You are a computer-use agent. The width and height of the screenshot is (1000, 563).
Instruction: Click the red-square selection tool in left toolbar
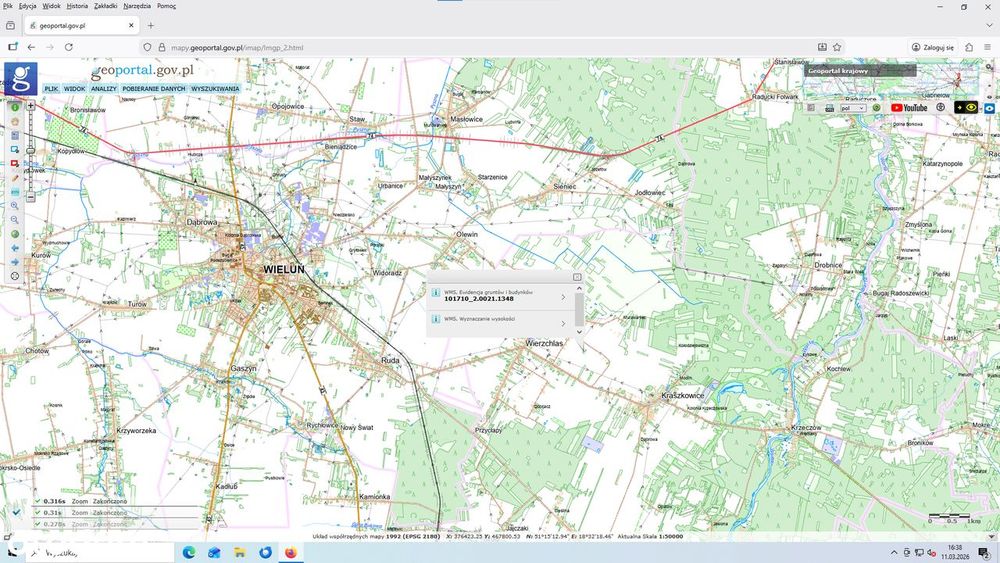[x=15, y=163]
